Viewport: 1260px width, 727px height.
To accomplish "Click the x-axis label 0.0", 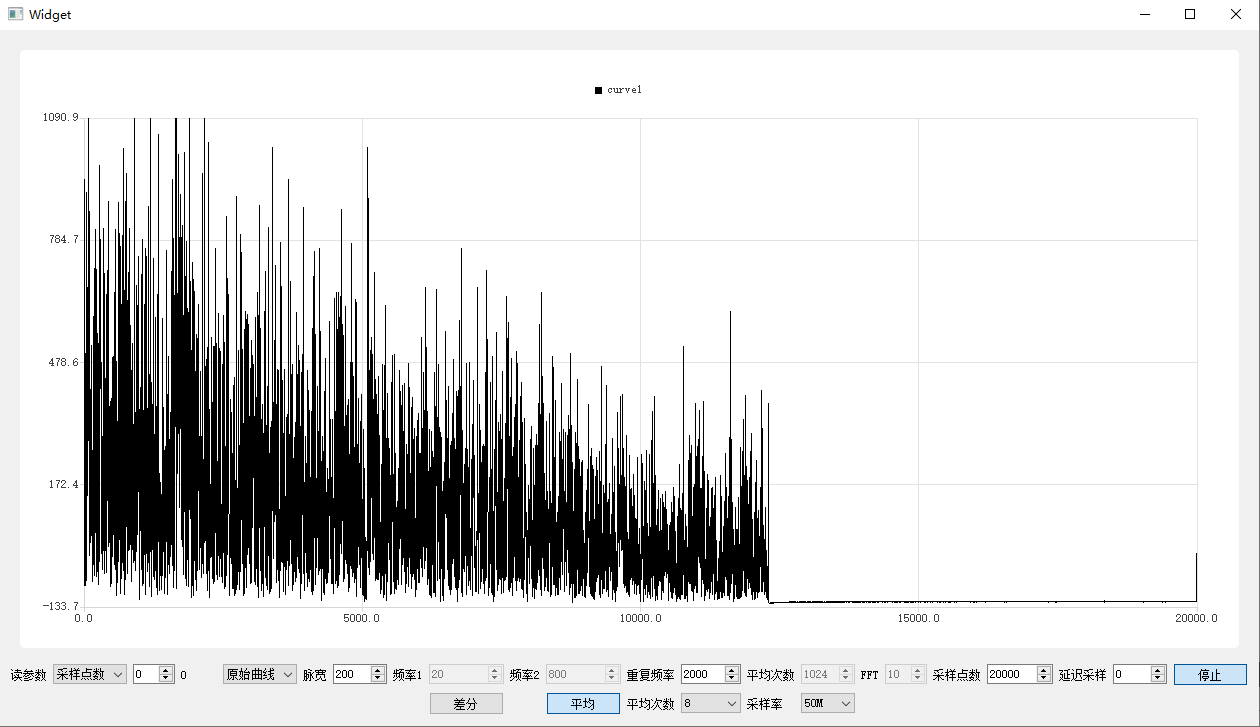I will (x=84, y=618).
